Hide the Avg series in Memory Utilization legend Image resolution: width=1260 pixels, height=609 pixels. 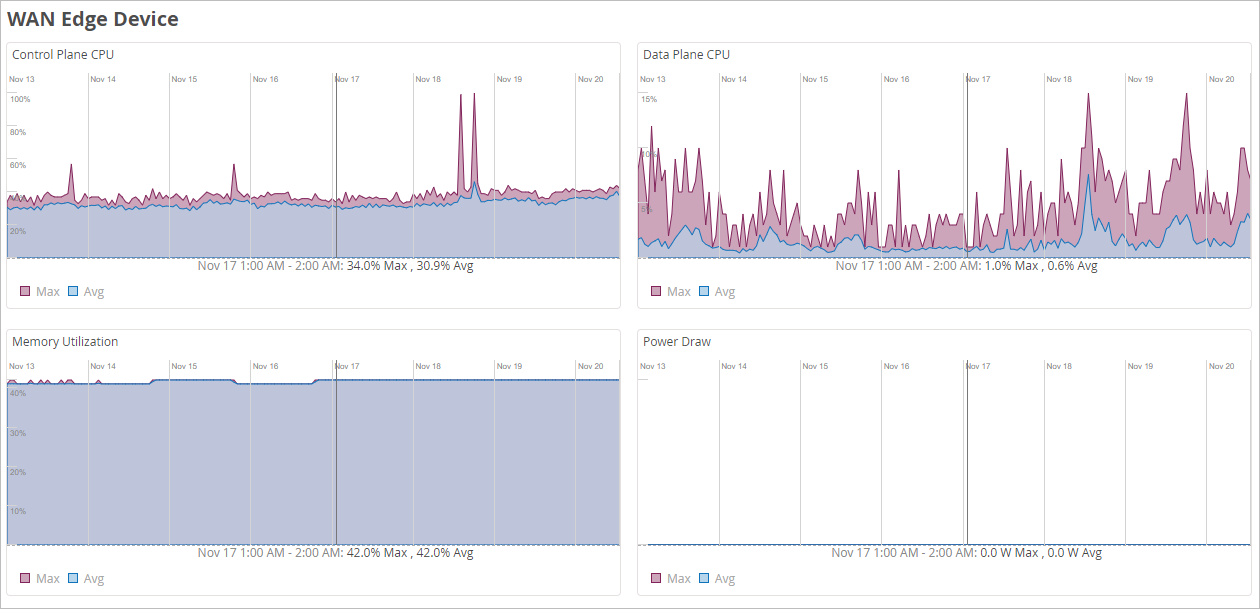pos(73,579)
